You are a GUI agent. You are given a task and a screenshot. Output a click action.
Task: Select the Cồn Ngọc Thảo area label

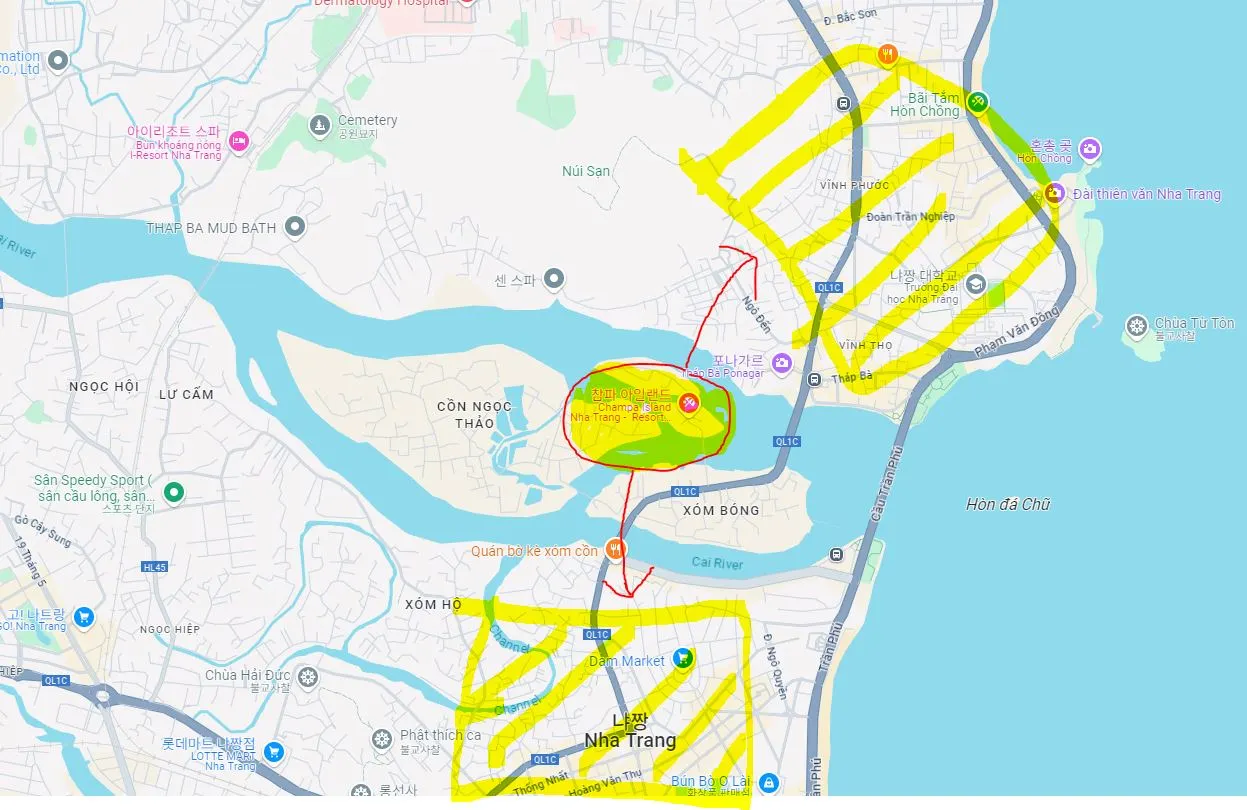(474, 414)
